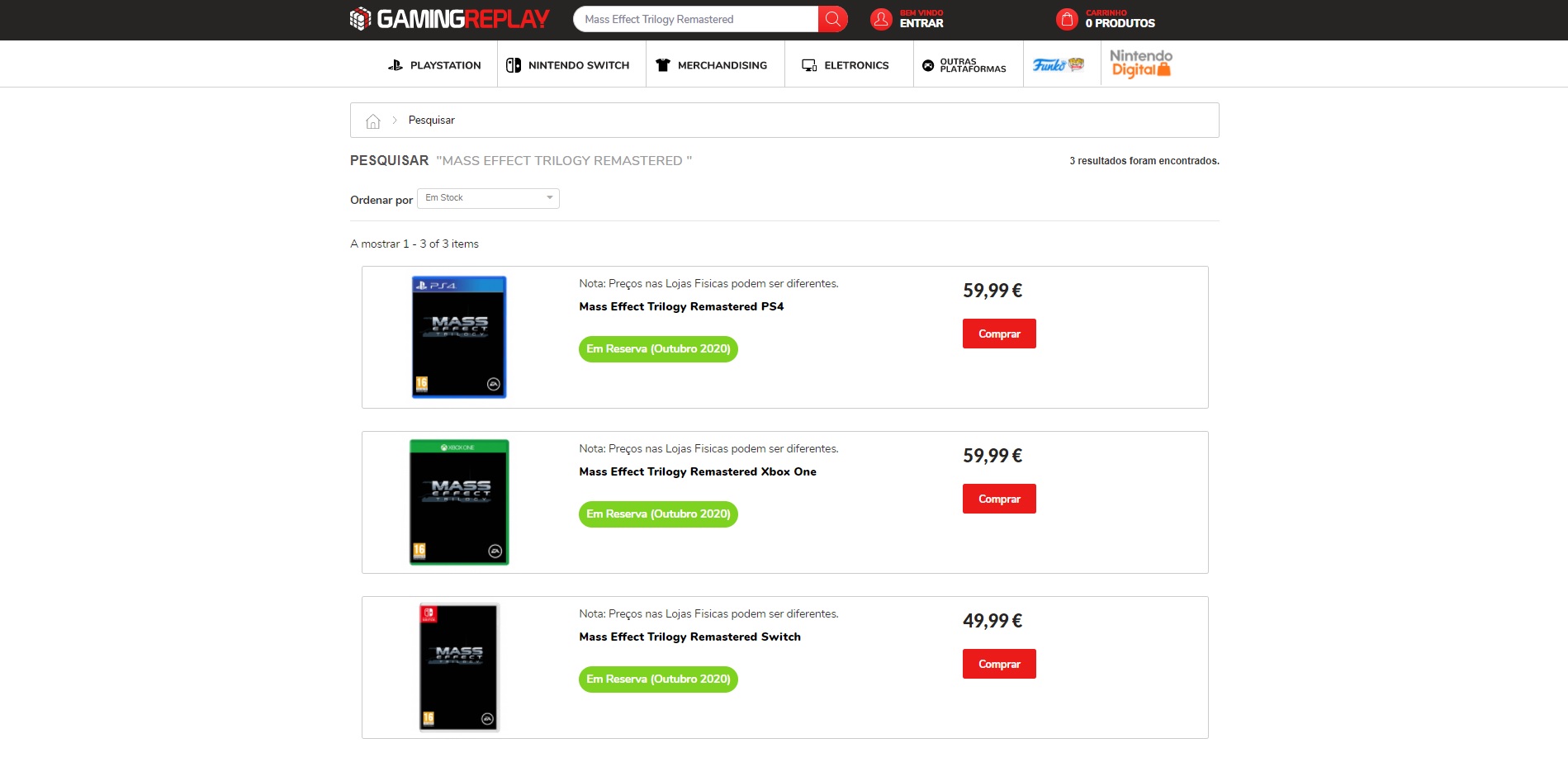Click the user account icon

click(881, 19)
